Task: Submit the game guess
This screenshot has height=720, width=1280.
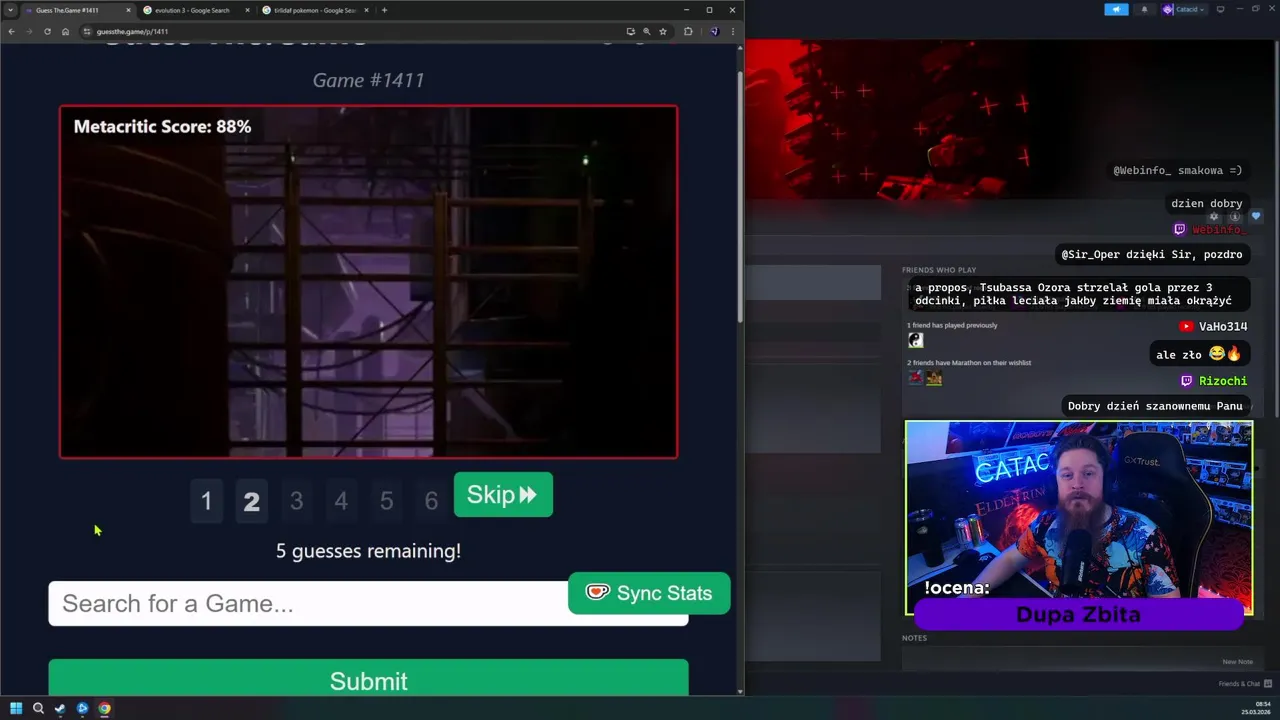Action: [368, 681]
